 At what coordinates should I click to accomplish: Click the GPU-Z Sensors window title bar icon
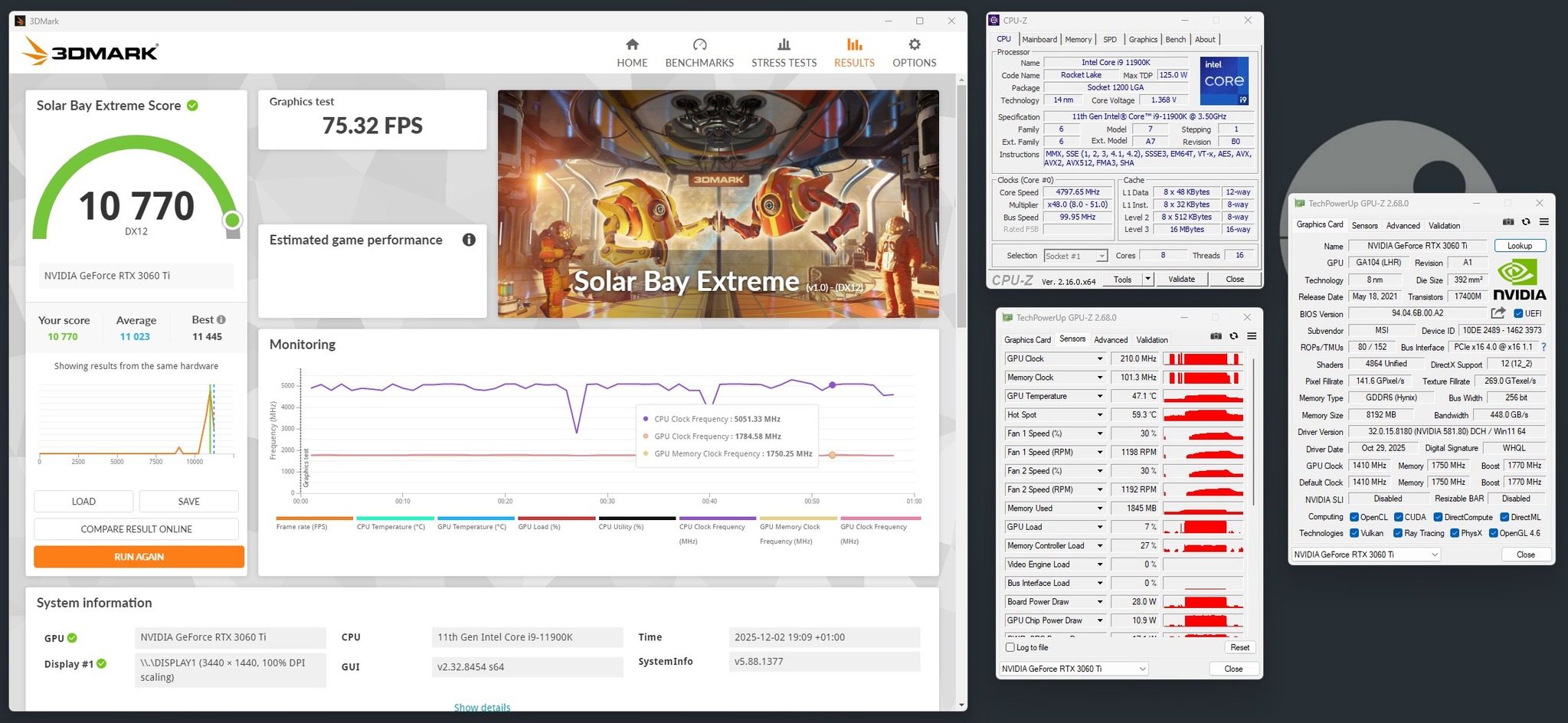click(x=1008, y=317)
